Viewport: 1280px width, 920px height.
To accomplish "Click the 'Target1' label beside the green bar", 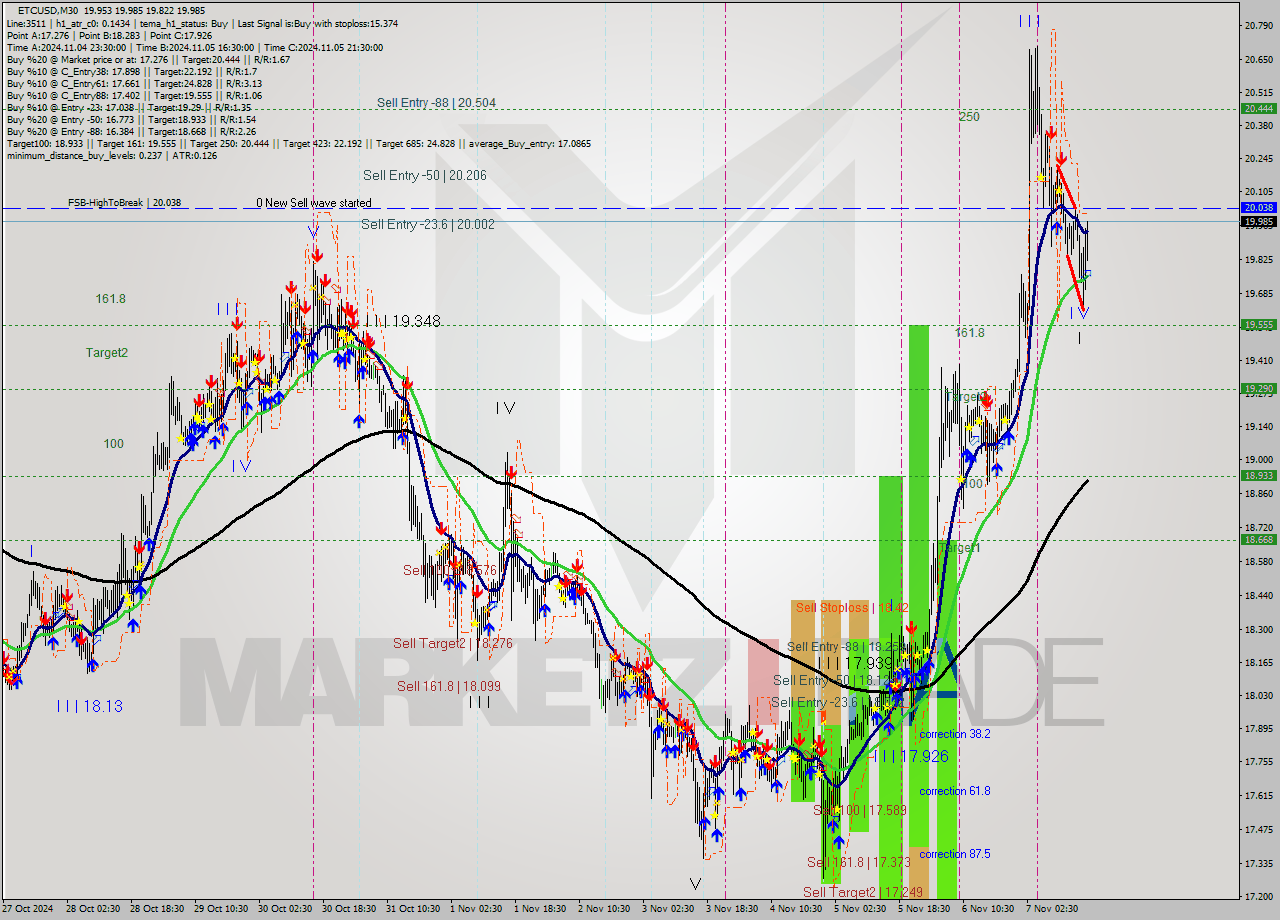I will point(960,548).
